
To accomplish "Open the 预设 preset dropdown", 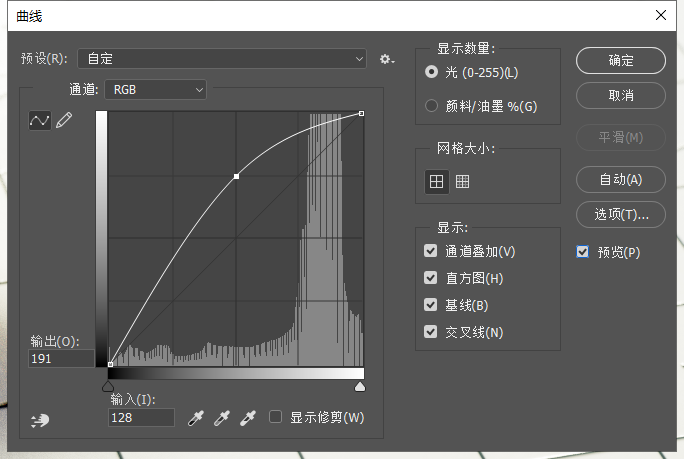I will [x=222, y=58].
